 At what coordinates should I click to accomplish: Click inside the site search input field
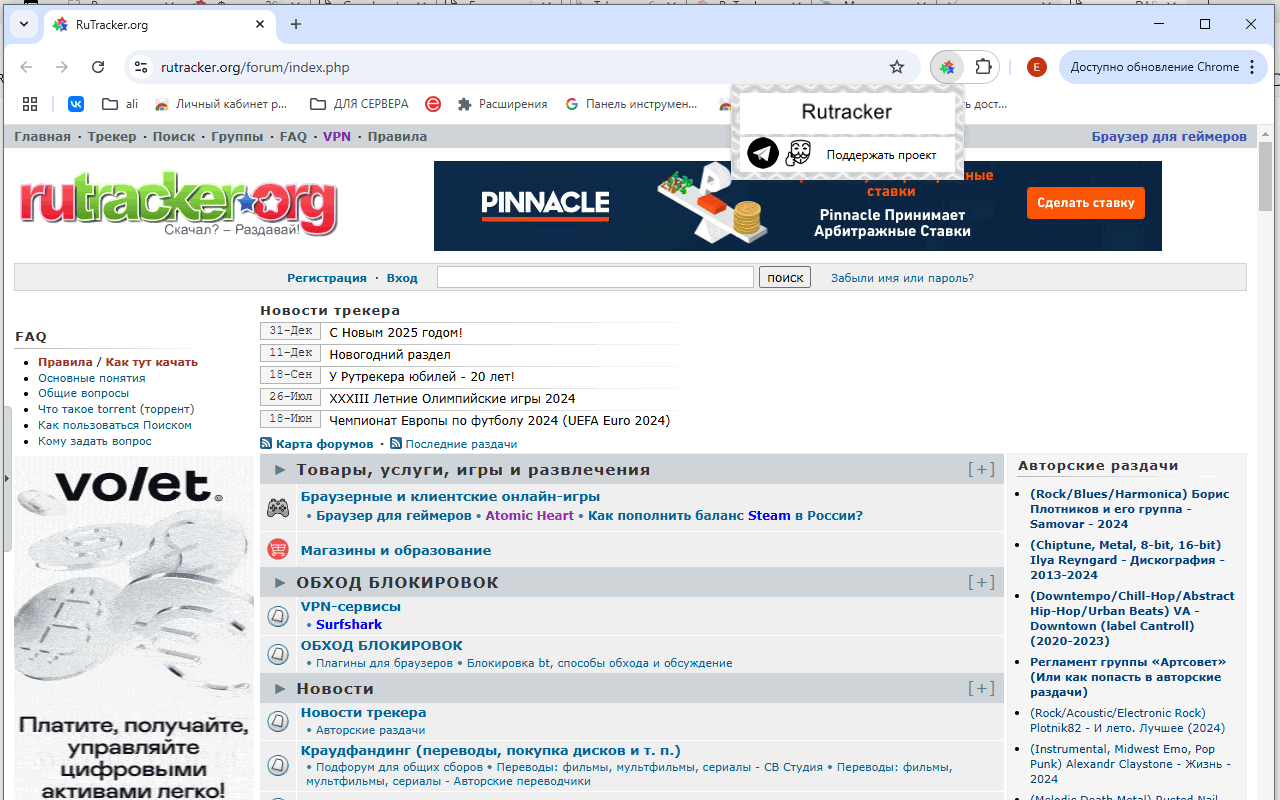[595, 276]
